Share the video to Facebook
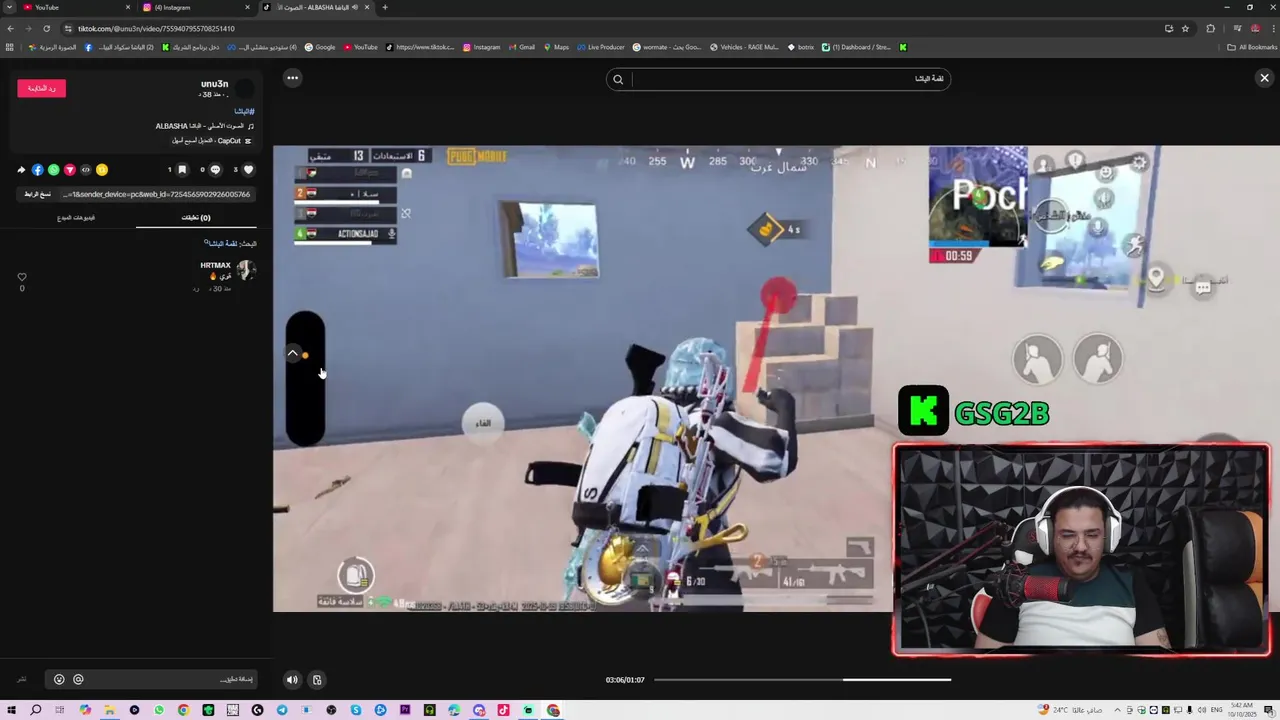The image size is (1280, 720). (37, 170)
